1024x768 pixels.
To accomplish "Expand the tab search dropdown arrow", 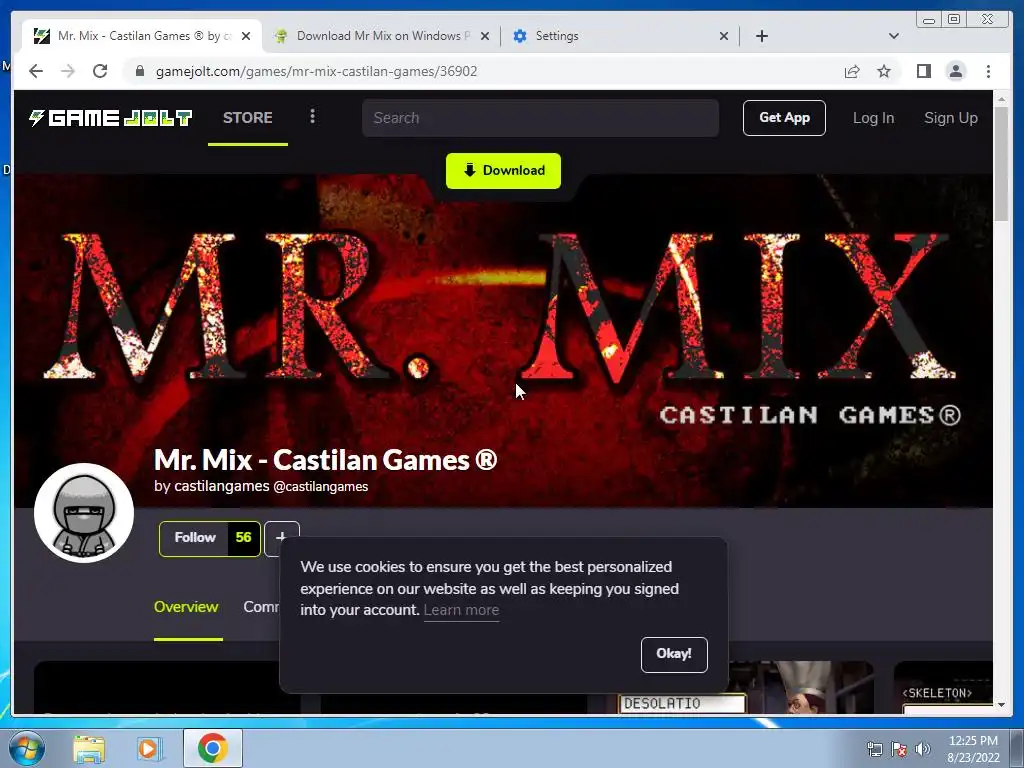I will 893,36.
